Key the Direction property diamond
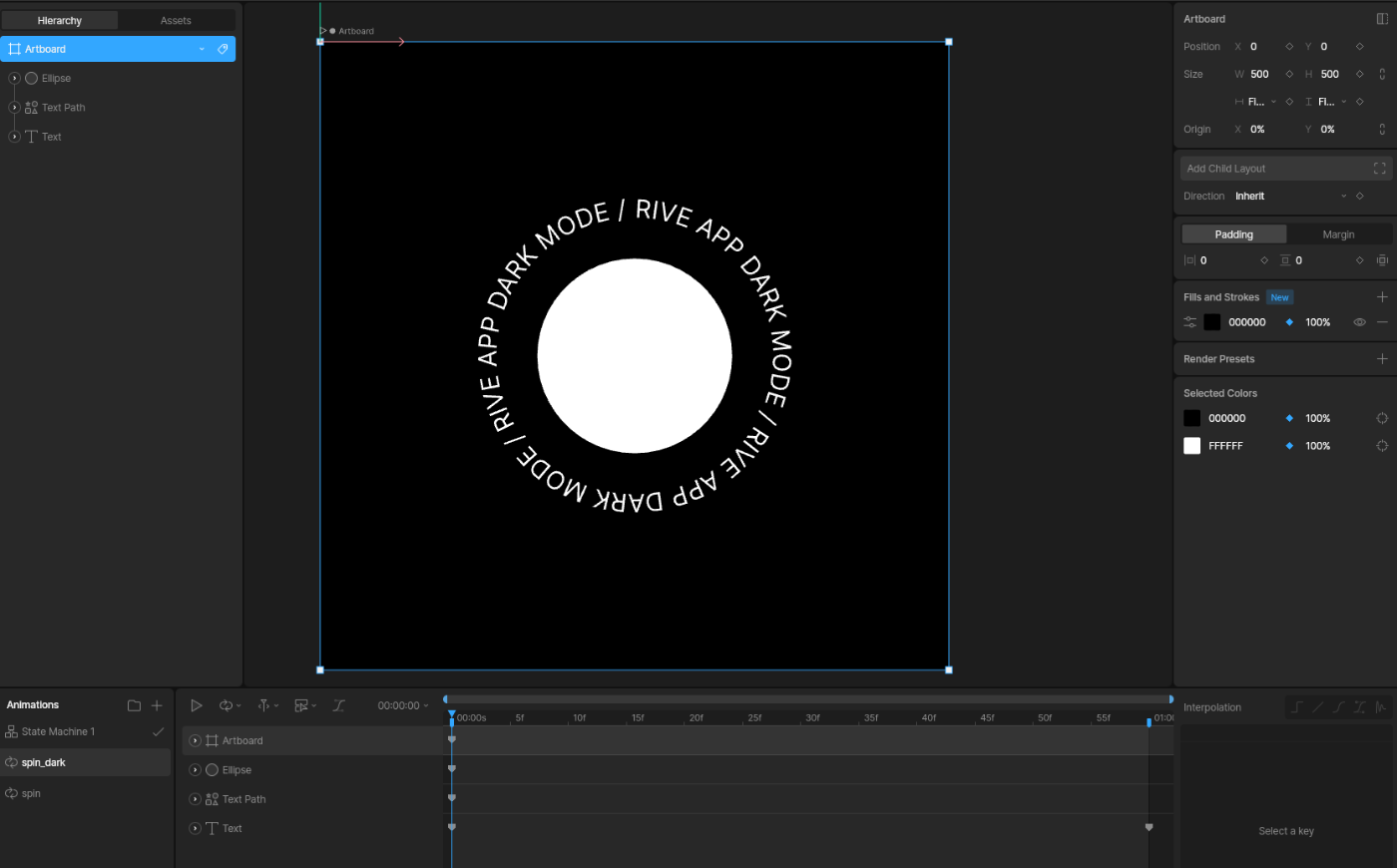The height and width of the screenshot is (868, 1397). pyautogui.click(x=1359, y=197)
